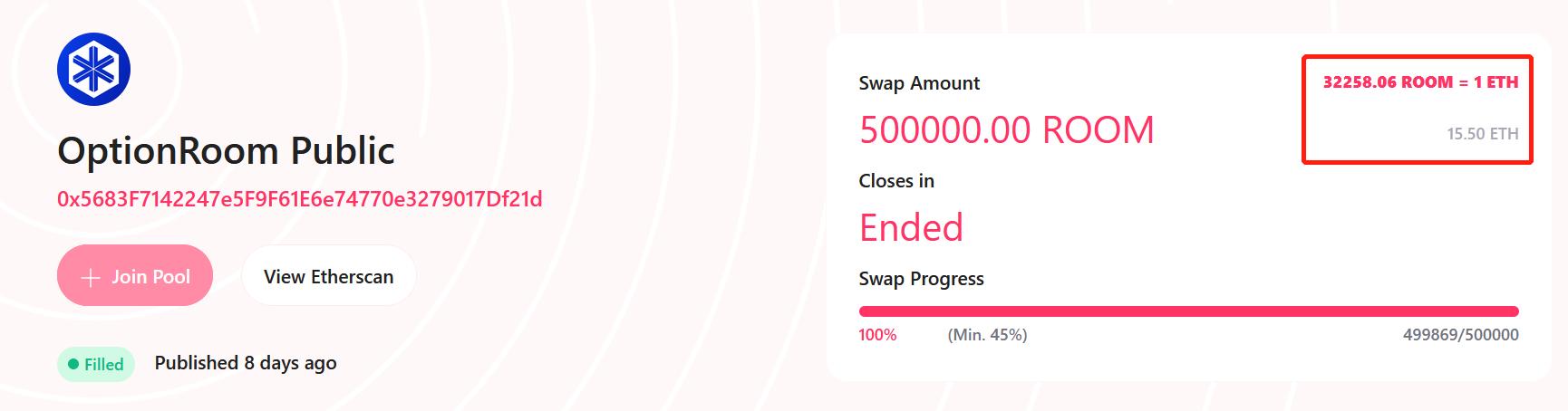Open the View Etherscan button
This screenshot has width=1568, height=411.
pos(328,276)
